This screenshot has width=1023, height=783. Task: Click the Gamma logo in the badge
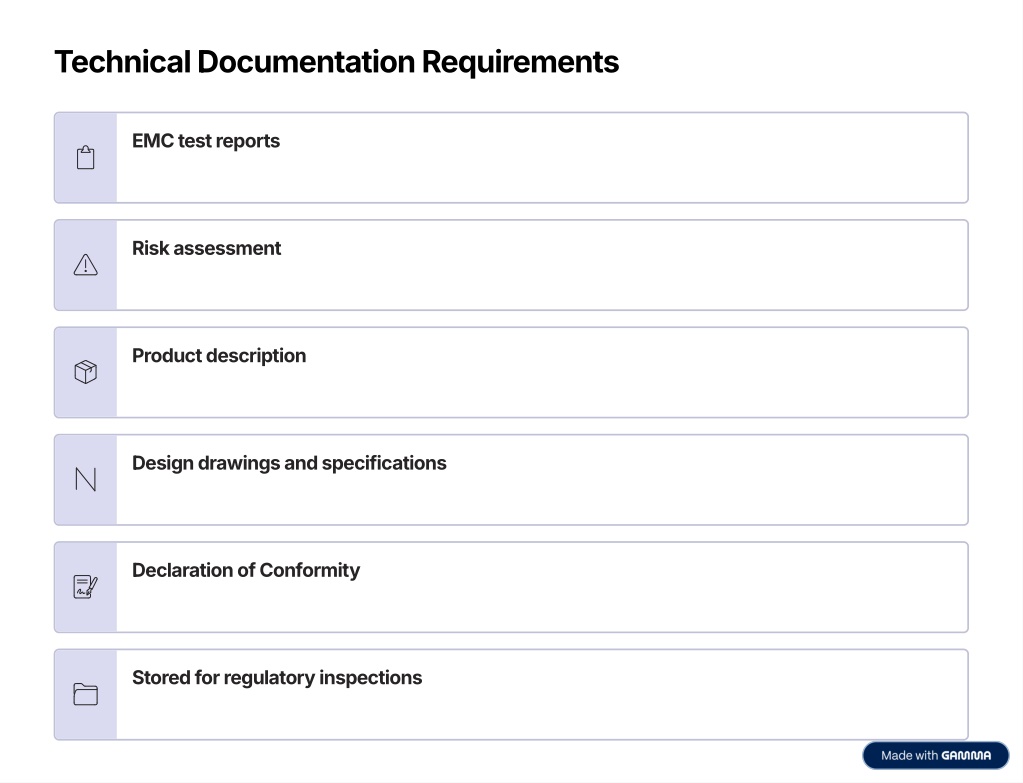966,756
